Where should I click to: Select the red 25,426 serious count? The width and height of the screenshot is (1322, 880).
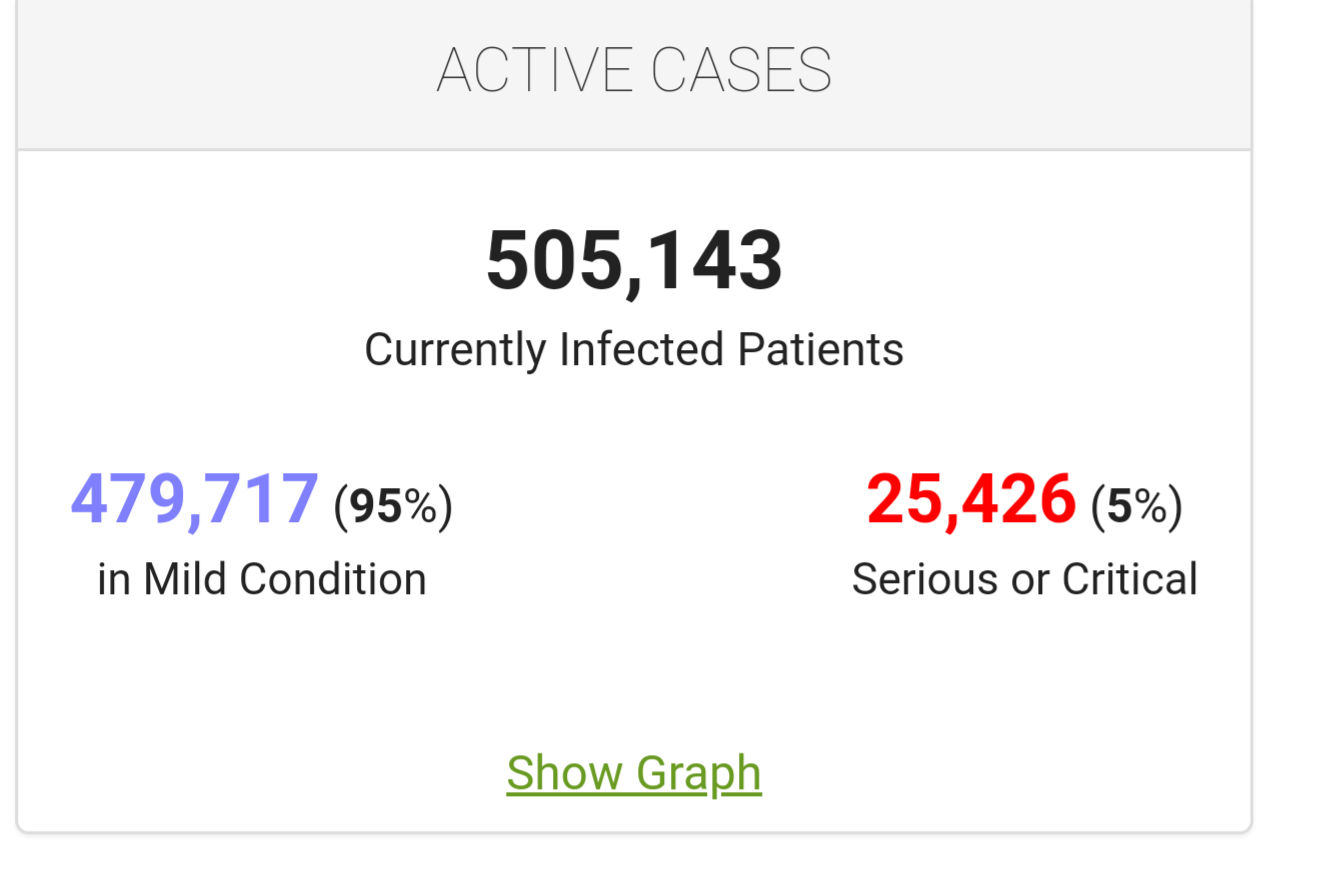pyautogui.click(x=971, y=499)
